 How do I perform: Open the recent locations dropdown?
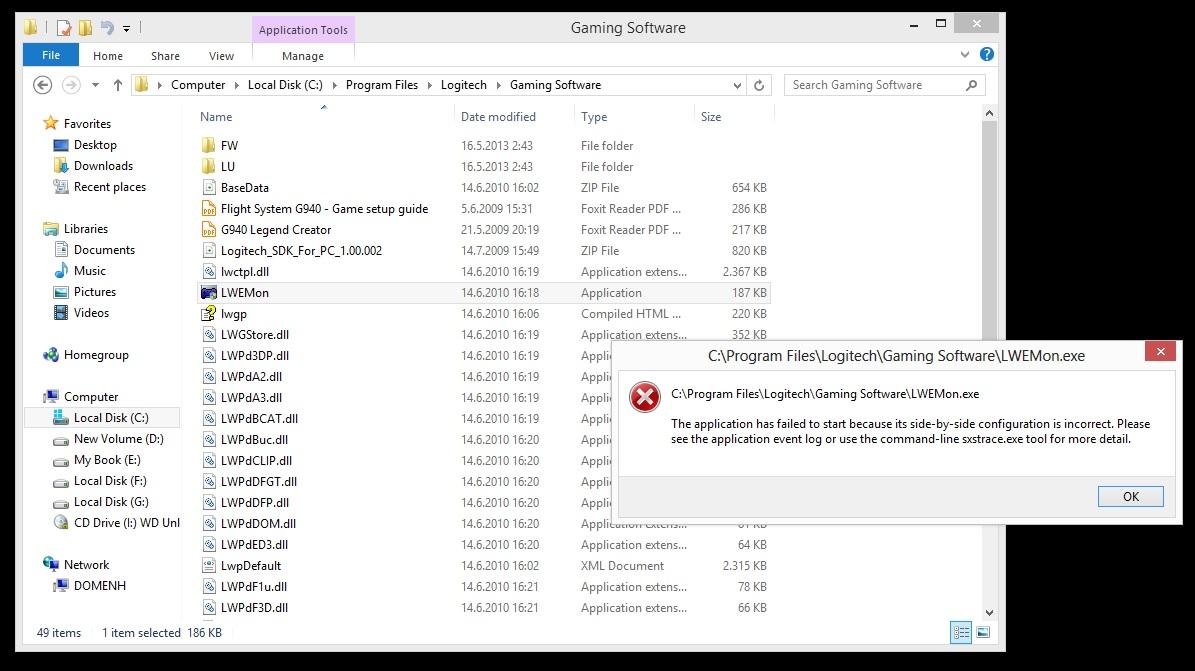95,85
